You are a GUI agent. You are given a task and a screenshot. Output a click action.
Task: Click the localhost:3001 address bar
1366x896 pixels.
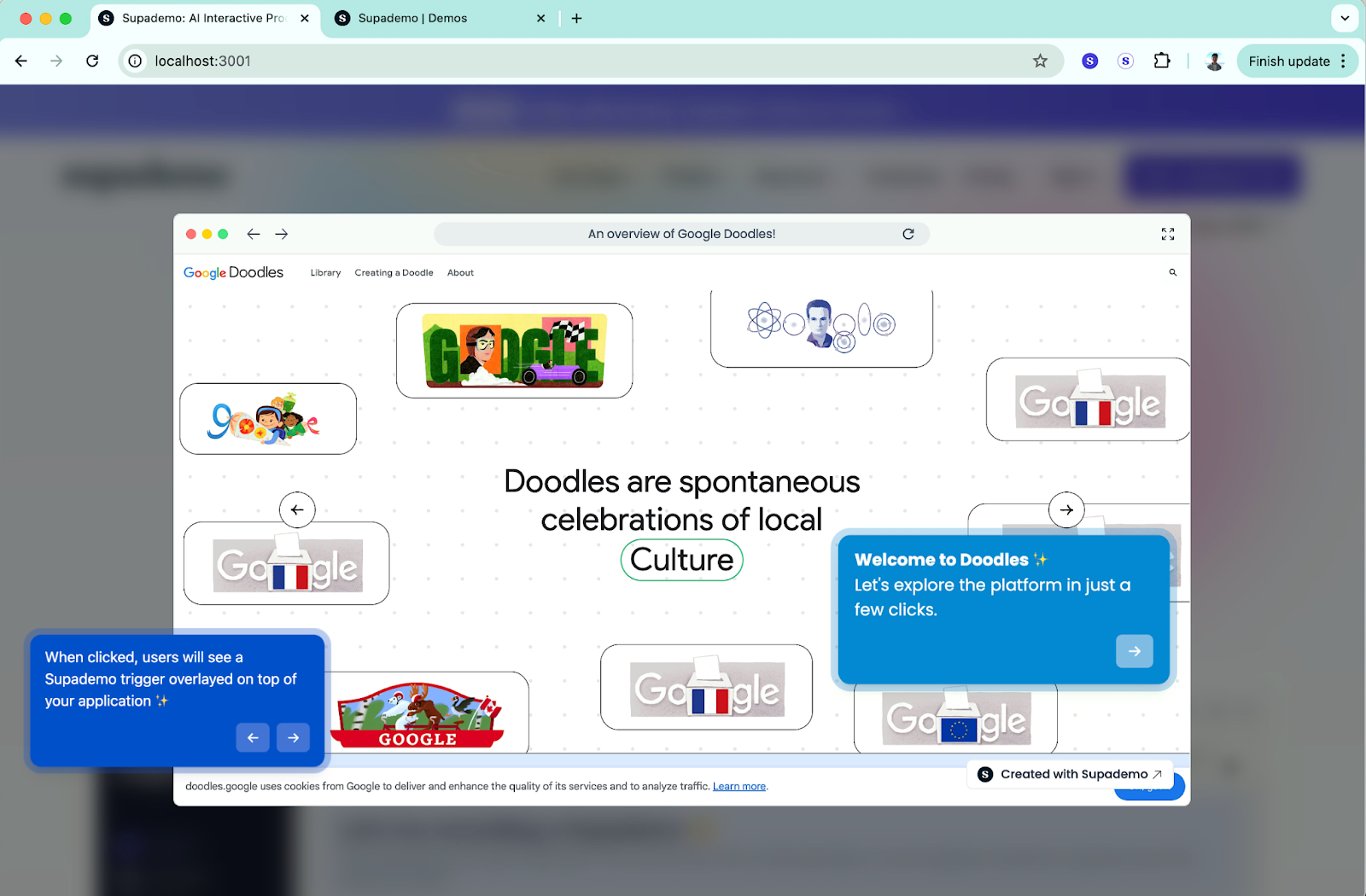point(589,61)
